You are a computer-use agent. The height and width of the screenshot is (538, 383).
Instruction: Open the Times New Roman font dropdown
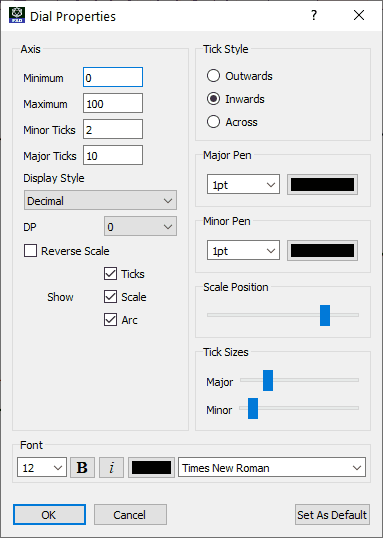coord(272,467)
